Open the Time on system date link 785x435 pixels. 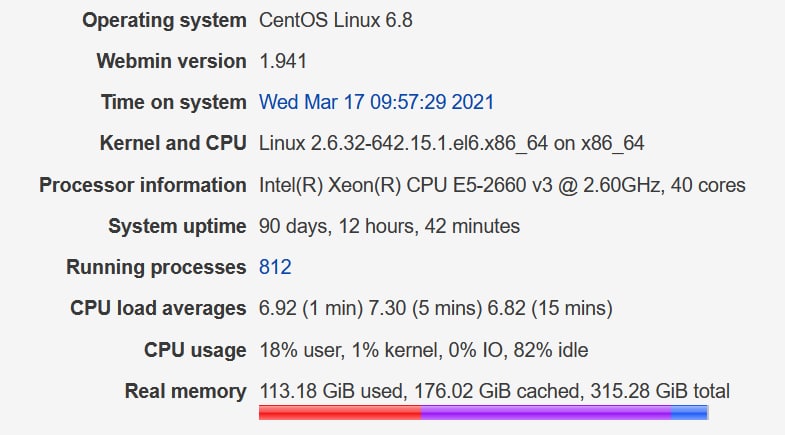point(376,102)
